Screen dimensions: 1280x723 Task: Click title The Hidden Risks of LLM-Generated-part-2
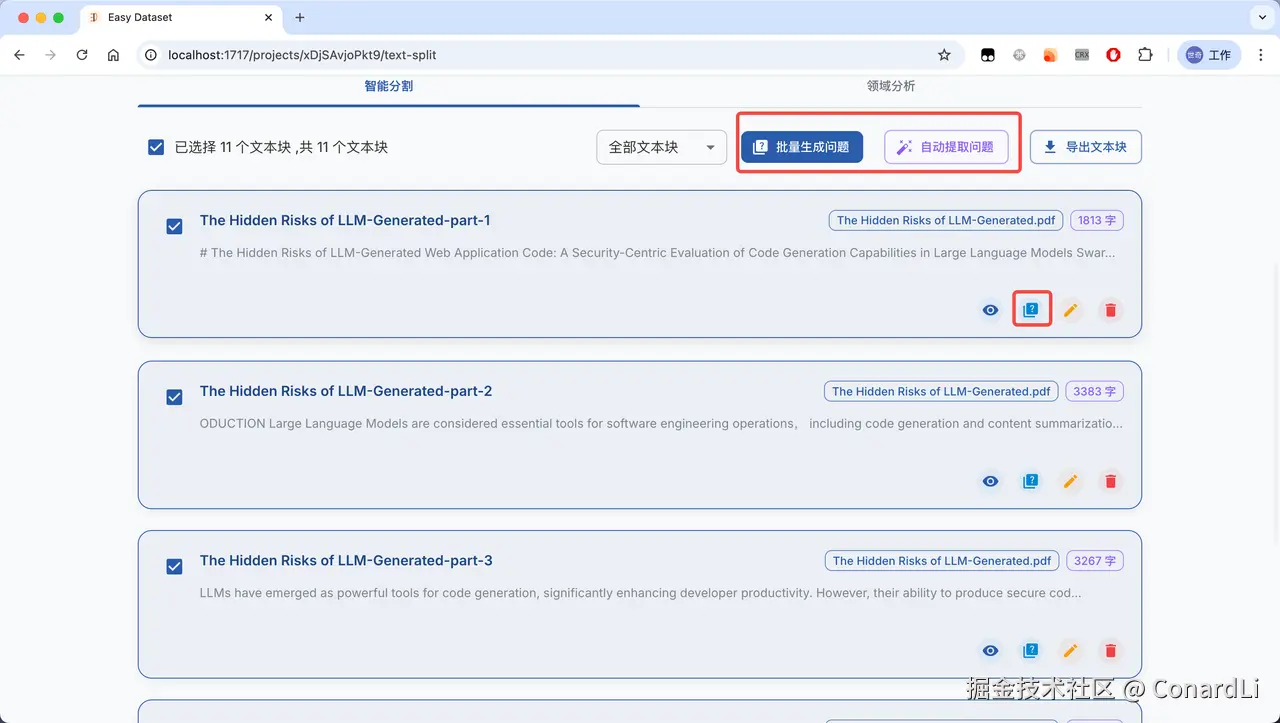point(346,391)
